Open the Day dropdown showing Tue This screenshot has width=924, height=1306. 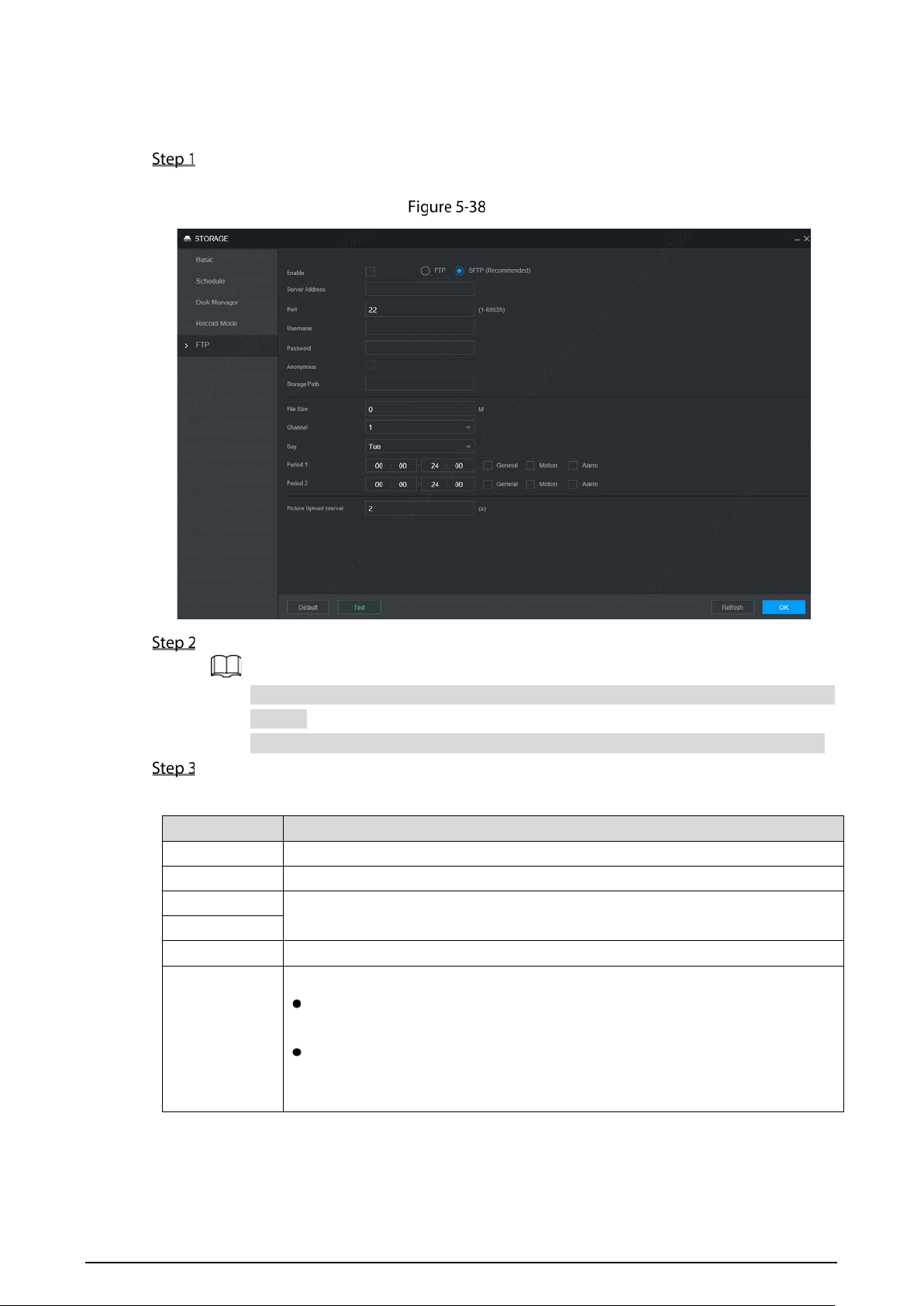tap(419, 446)
